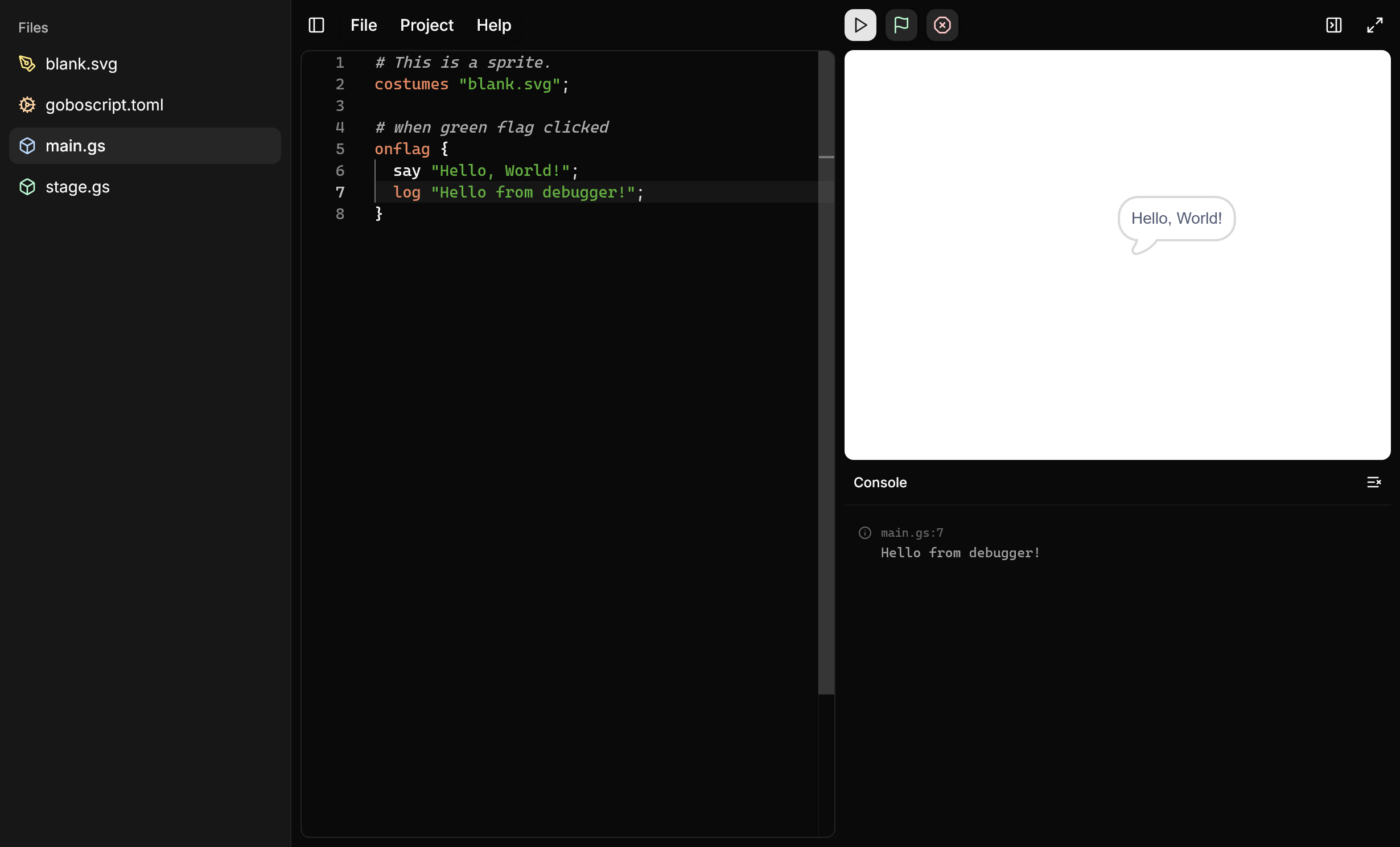Click the green flag button

(901, 25)
